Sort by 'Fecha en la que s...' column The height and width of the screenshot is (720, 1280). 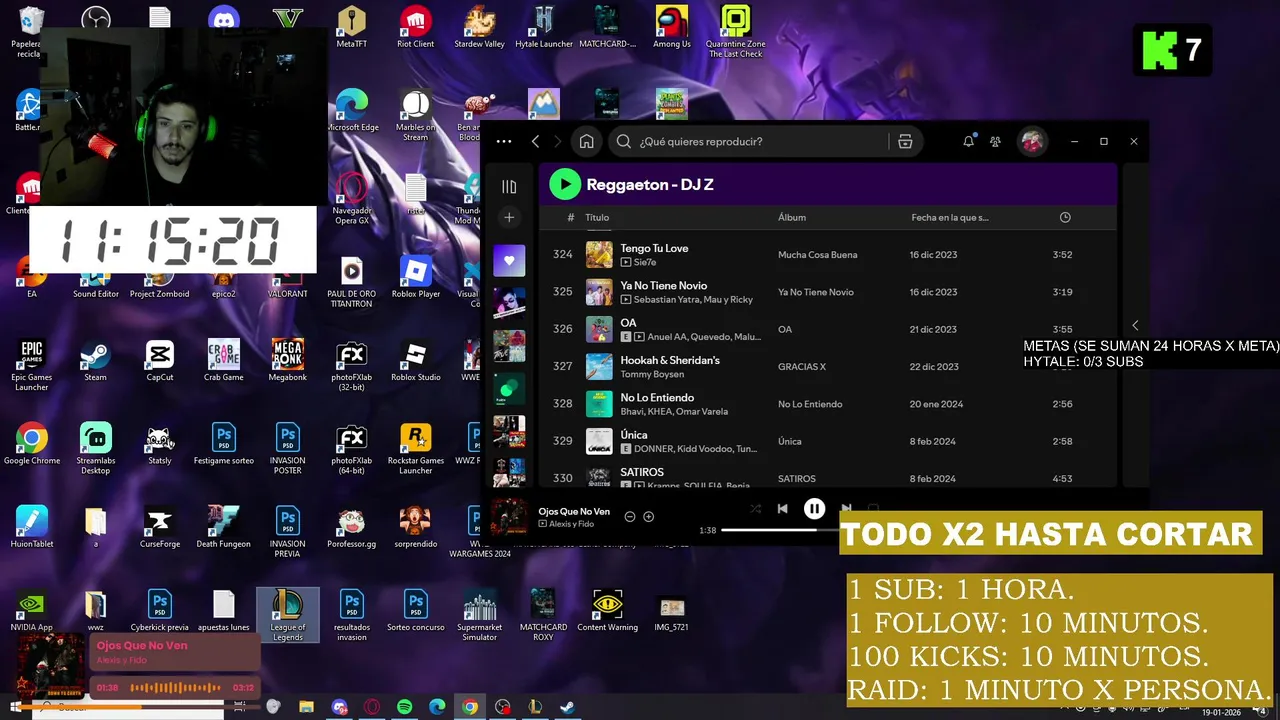[950, 217]
